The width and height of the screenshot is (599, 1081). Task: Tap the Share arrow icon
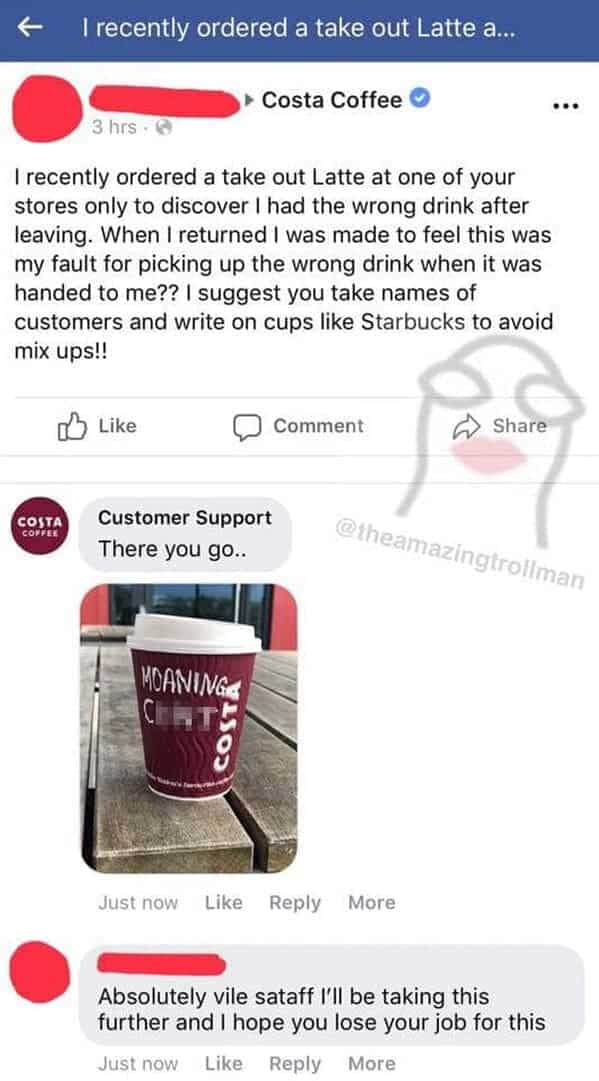click(466, 427)
